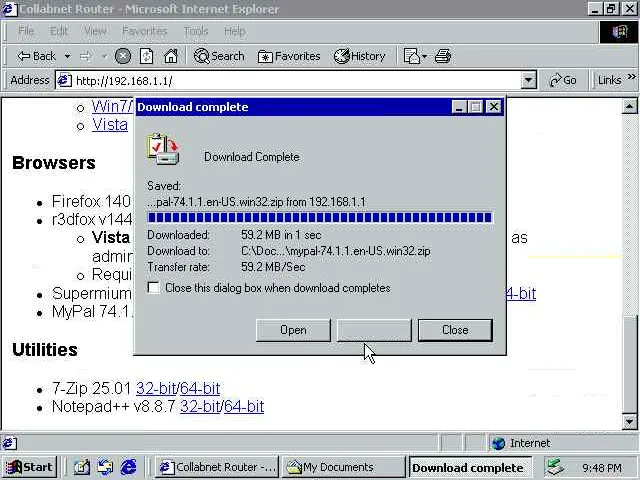Click the Internet zone globe icon
The image size is (640, 480).
[x=498, y=443]
